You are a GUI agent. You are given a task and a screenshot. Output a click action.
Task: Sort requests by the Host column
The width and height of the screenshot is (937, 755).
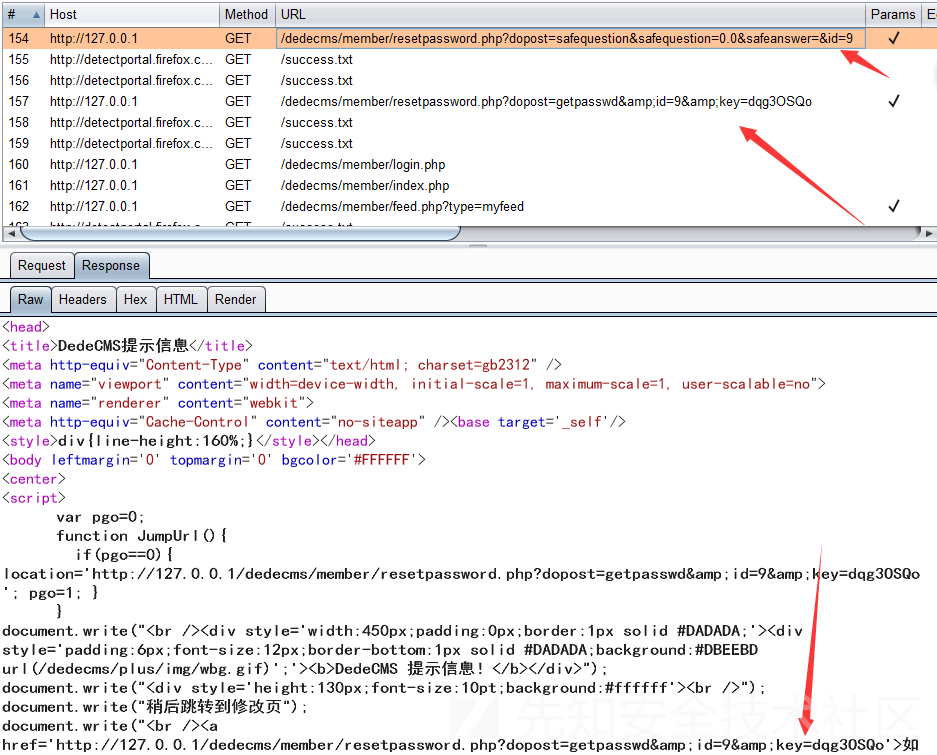coord(130,14)
